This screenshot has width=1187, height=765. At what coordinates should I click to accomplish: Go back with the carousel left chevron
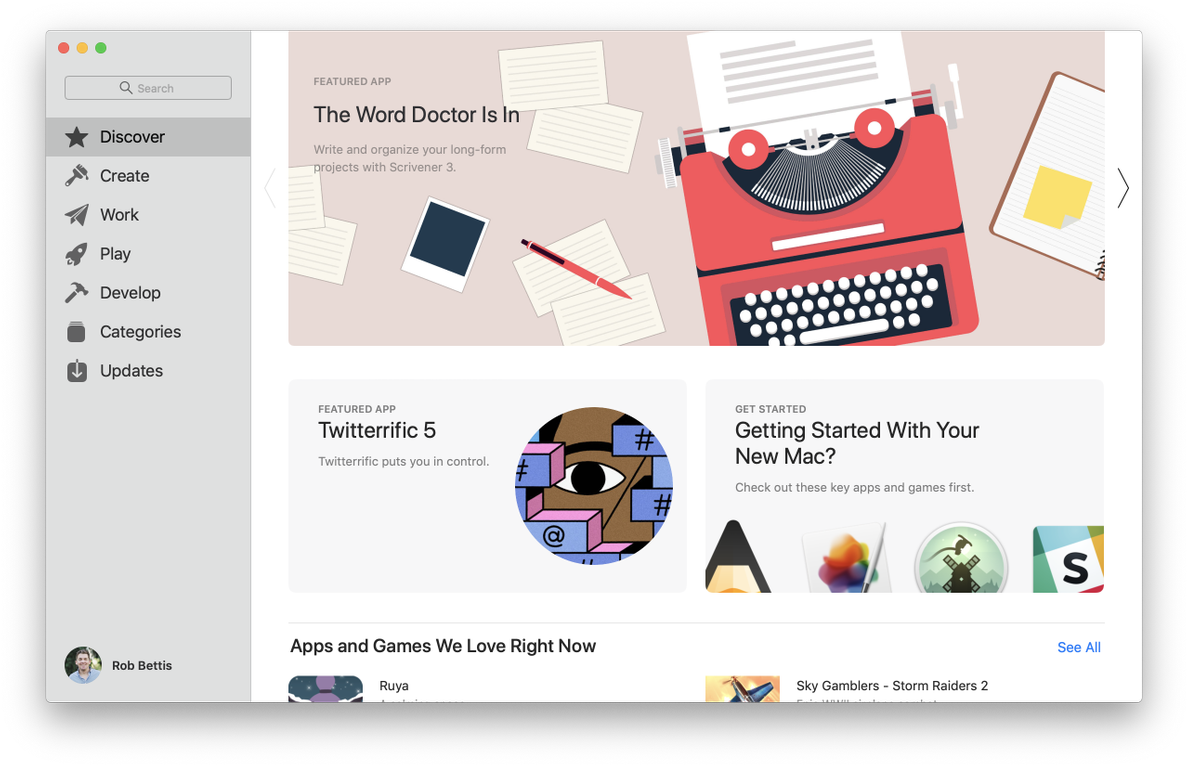270,188
